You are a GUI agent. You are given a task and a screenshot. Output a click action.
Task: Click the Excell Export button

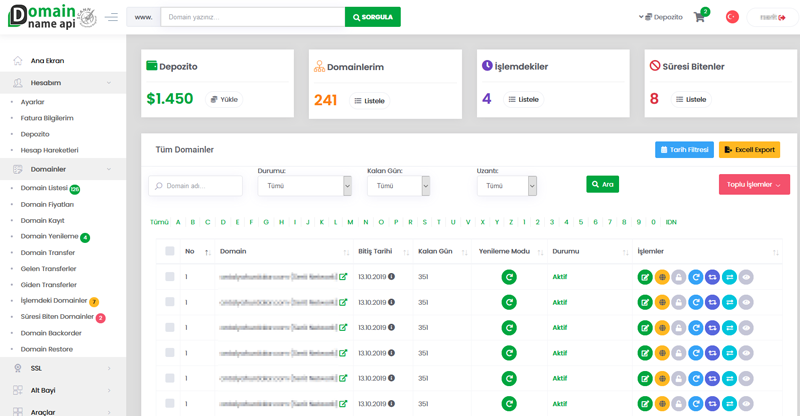(749, 150)
